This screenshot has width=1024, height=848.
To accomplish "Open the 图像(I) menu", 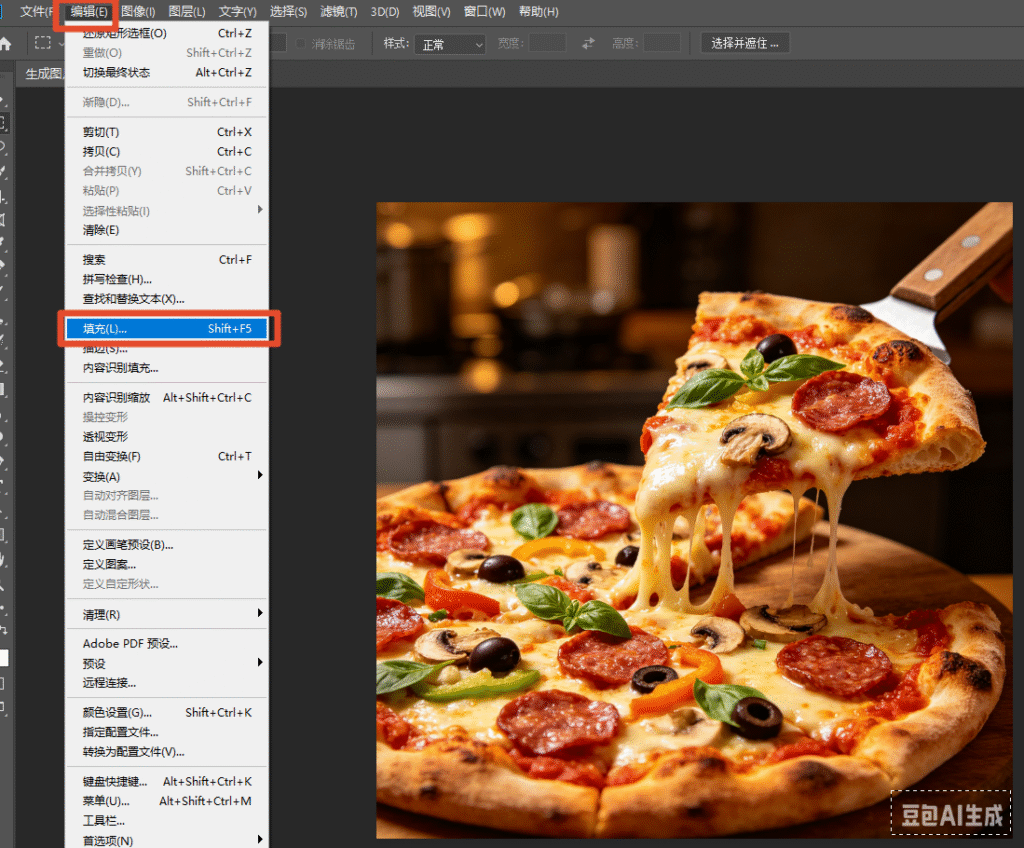I will (x=138, y=12).
